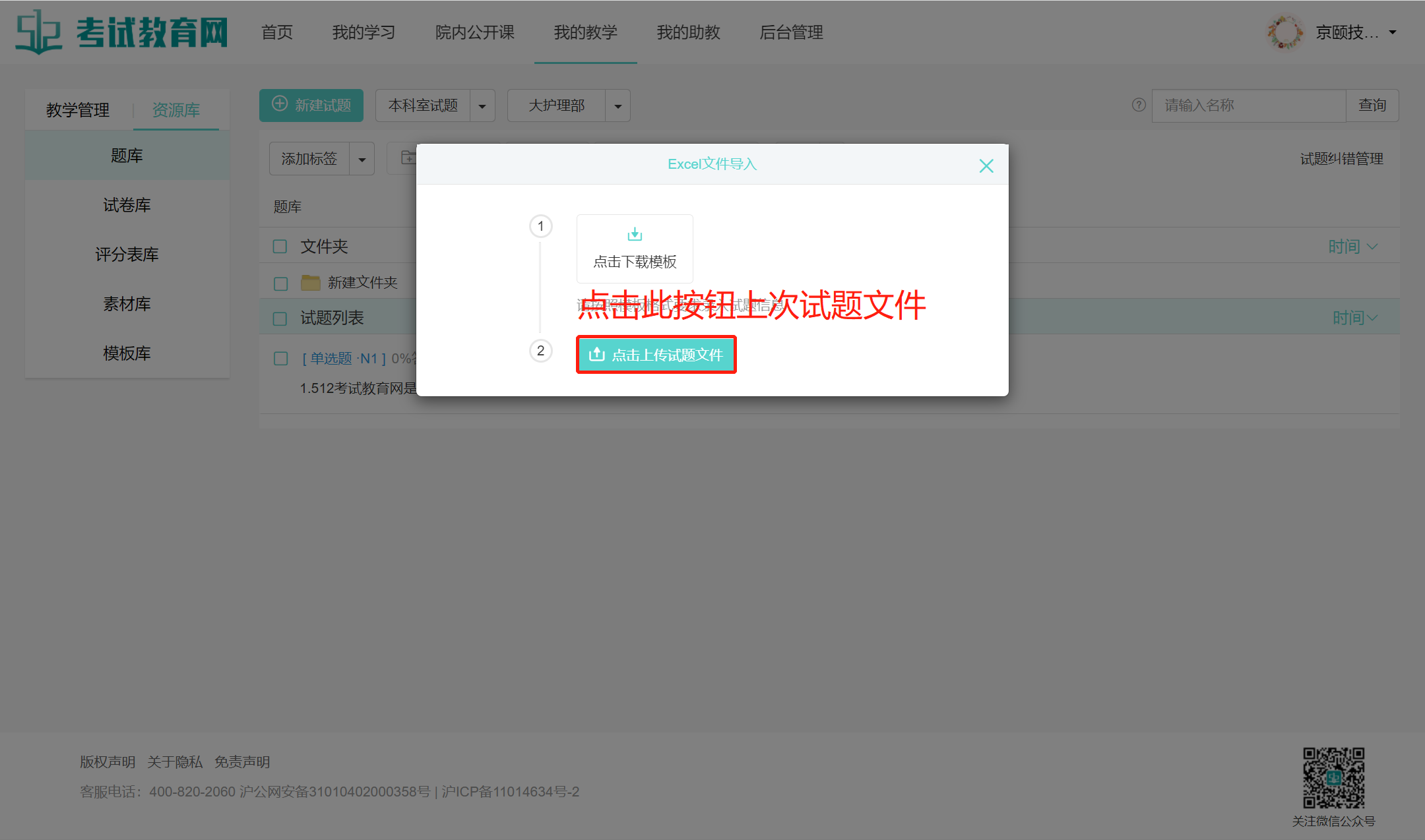Open the 大护理部 dropdown arrow
This screenshot has width=1425, height=840.
617,106
